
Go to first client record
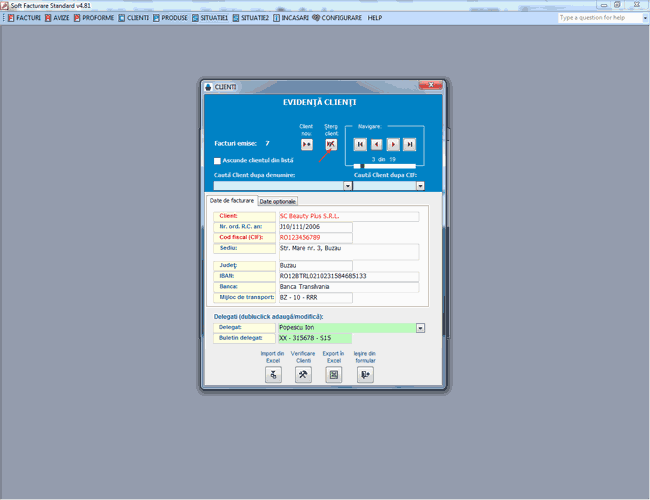(360, 145)
